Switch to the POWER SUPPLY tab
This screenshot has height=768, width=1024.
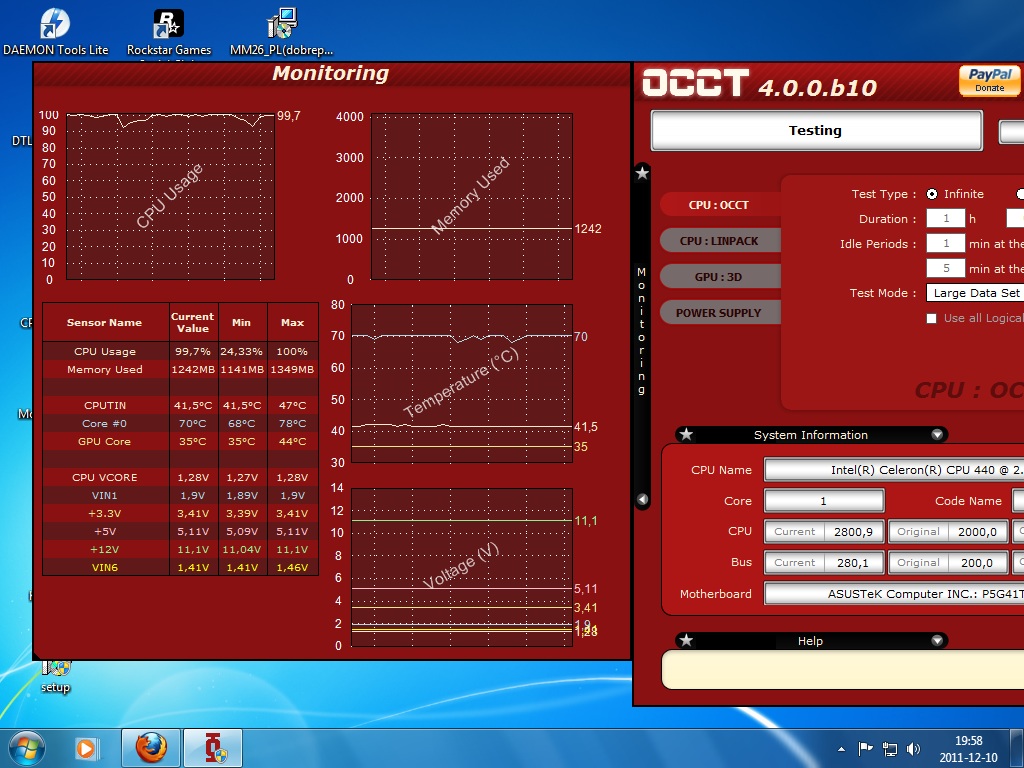[x=719, y=312]
